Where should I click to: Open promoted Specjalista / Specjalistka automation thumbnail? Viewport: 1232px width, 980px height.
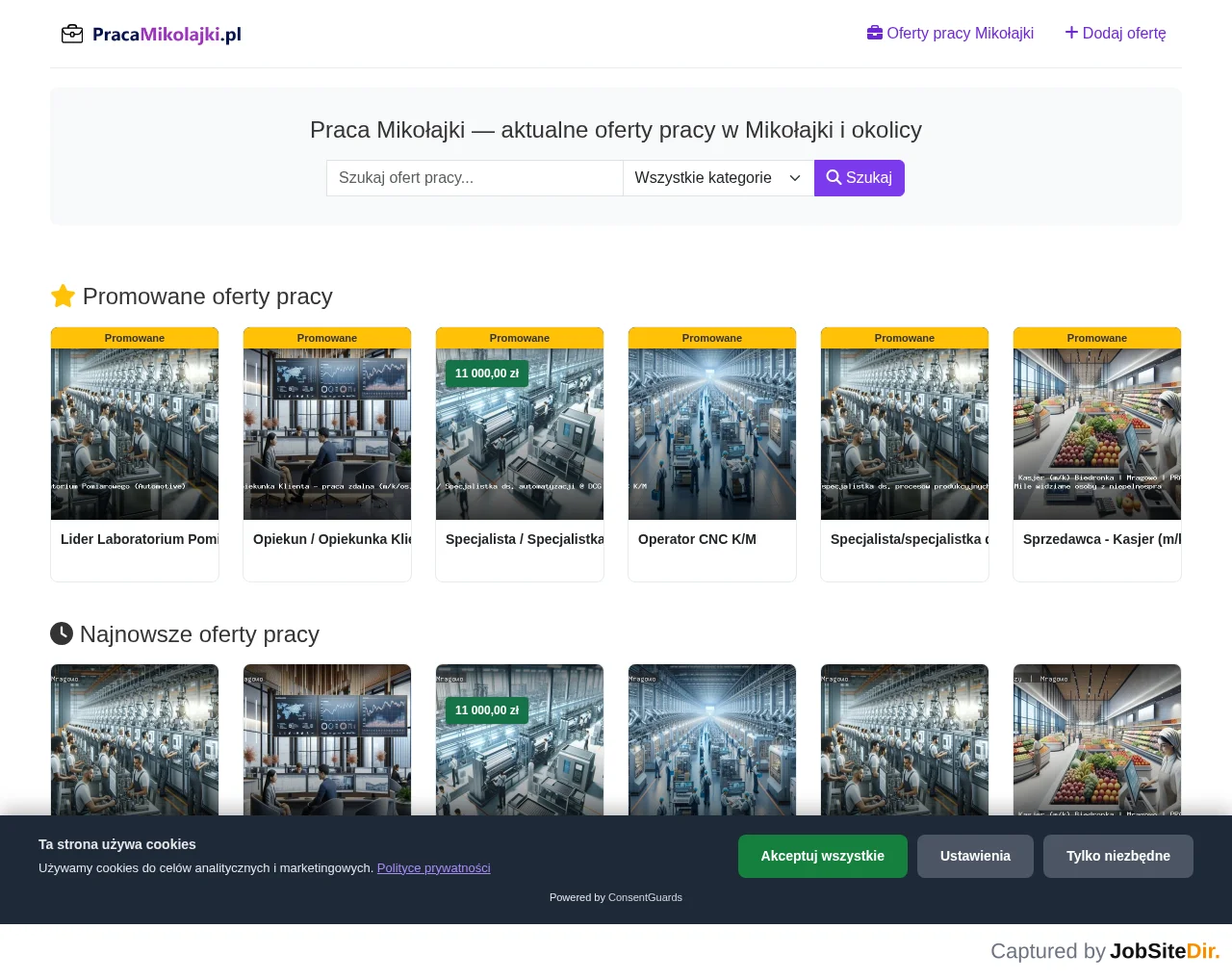coord(520,434)
